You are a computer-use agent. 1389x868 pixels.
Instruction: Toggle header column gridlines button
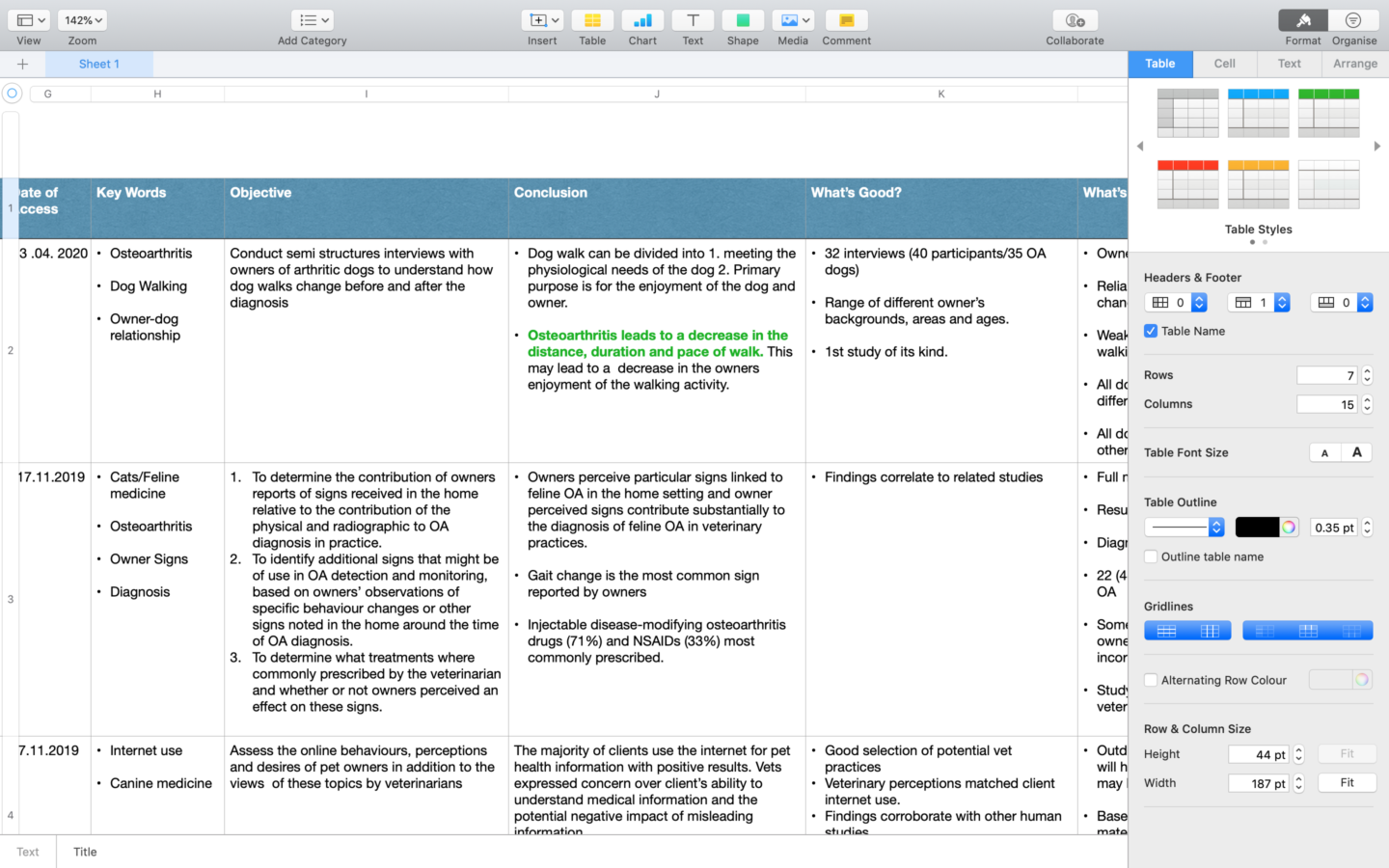(x=1265, y=631)
